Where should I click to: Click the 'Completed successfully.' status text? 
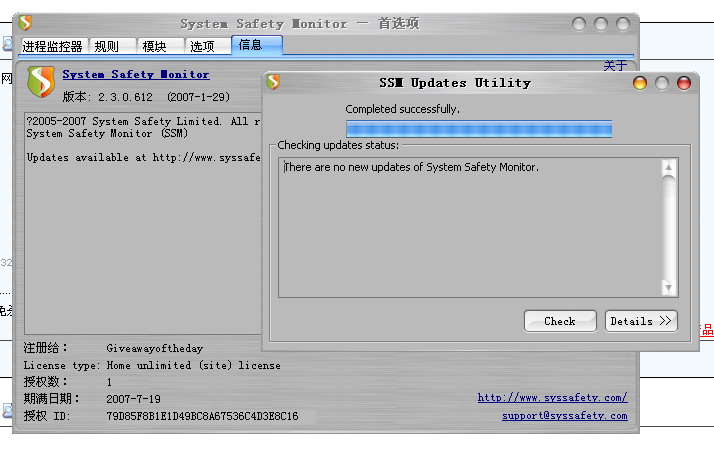[403, 109]
